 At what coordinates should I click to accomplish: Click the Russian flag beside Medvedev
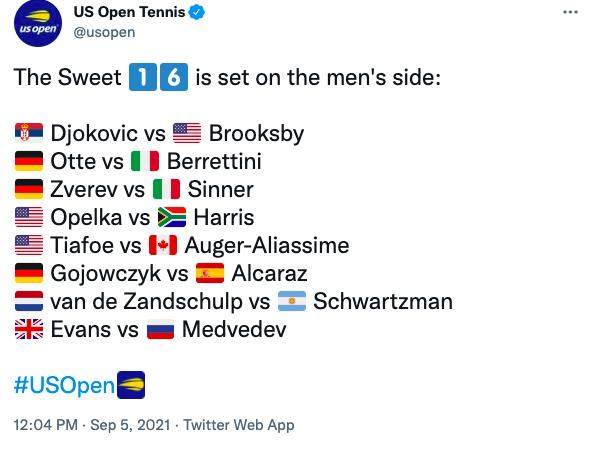point(160,329)
